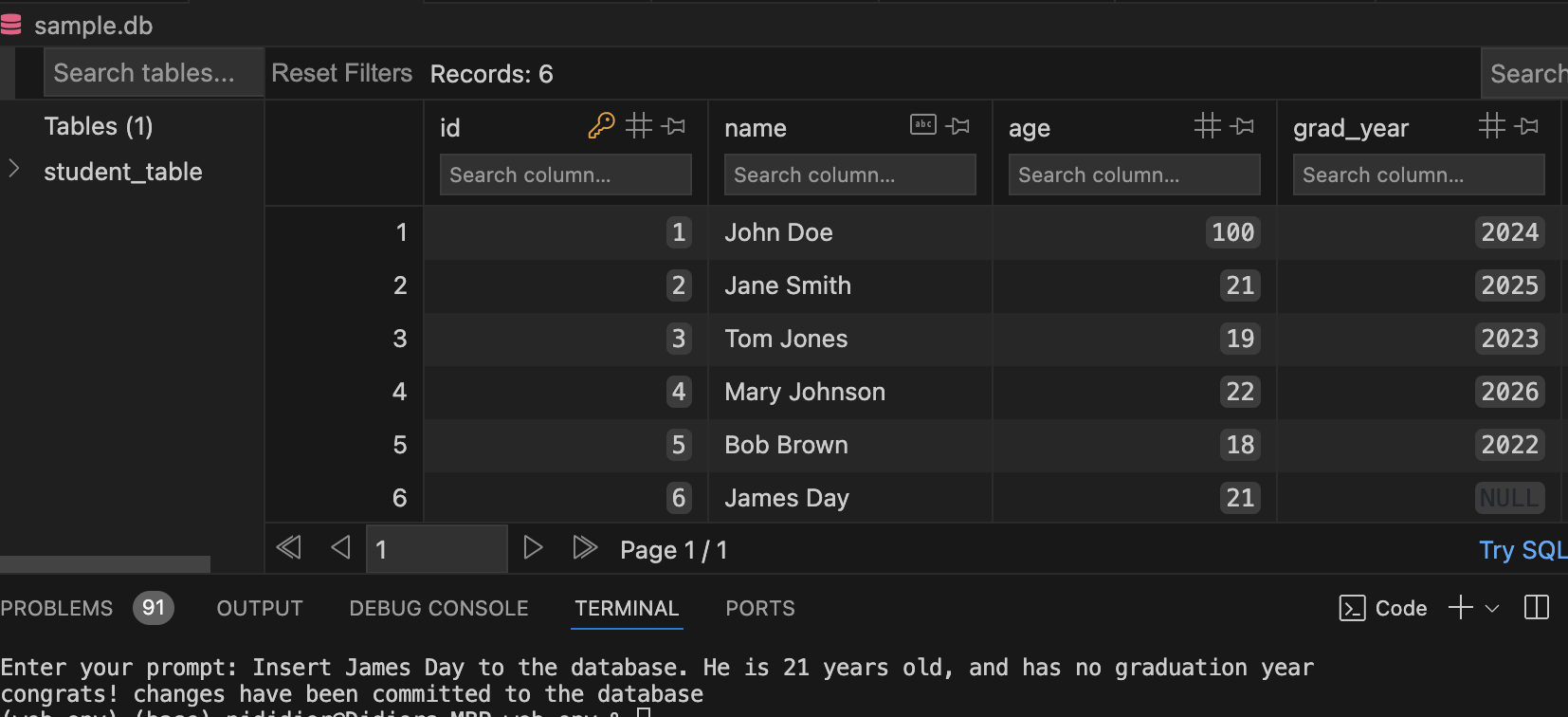This screenshot has width=1568, height=717.
Task: Pin the name column
Action: (958, 126)
